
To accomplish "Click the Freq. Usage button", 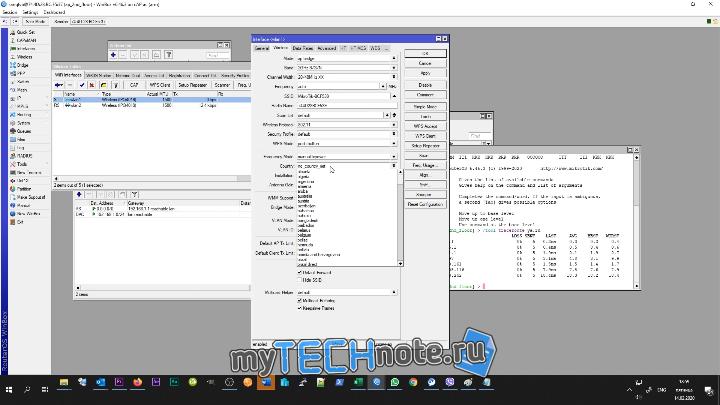I will point(425,165).
